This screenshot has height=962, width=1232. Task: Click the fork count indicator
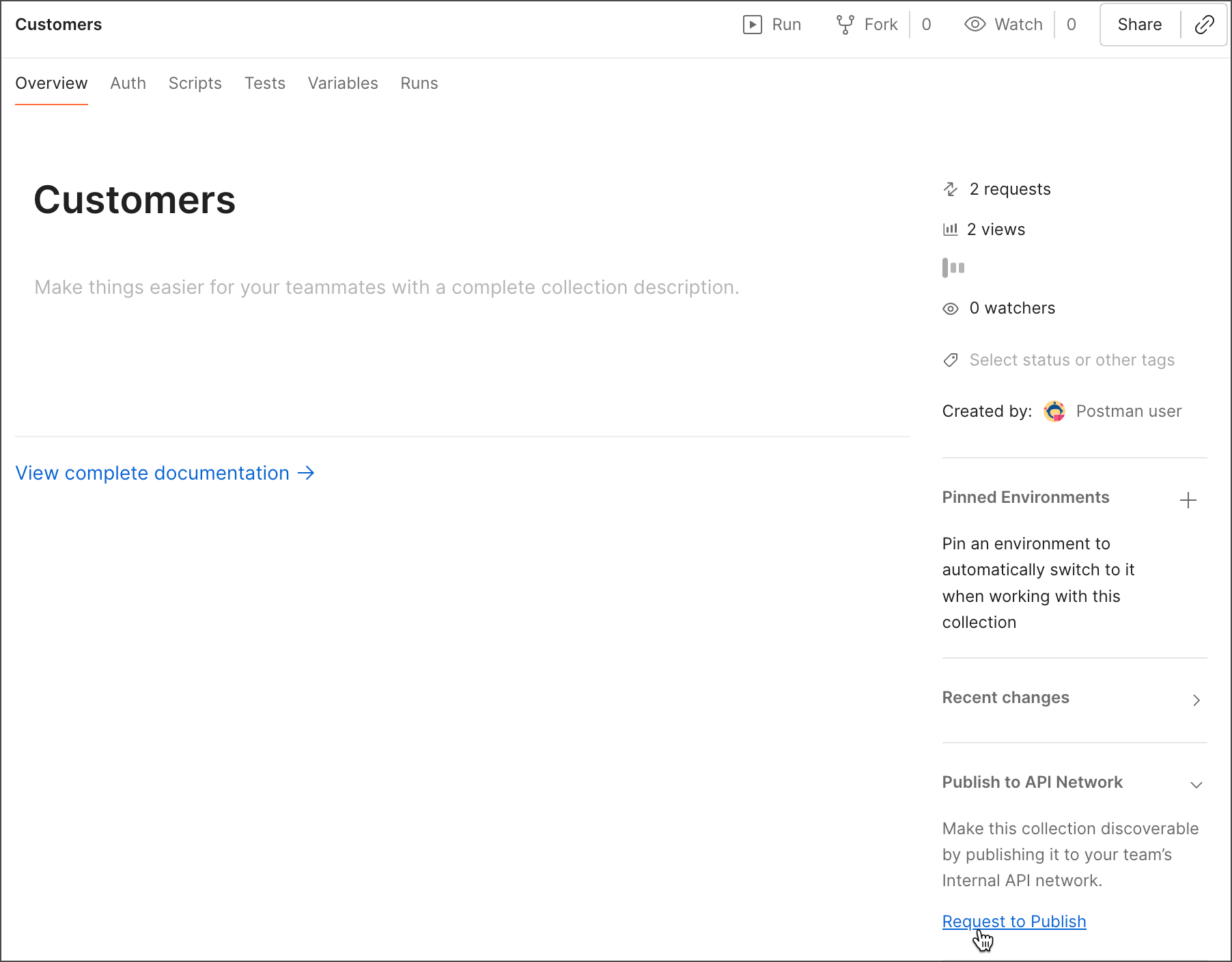pyautogui.click(x=927, y=25)
